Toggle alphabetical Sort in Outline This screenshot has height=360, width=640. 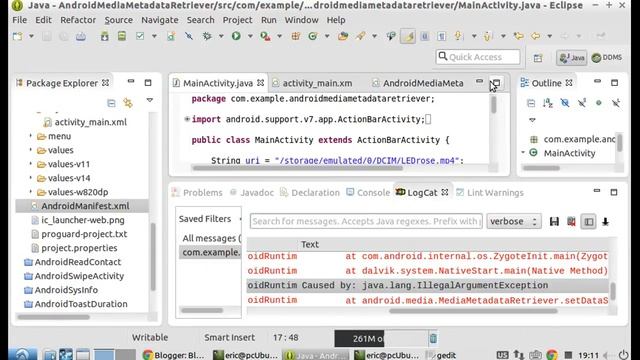click(x=548, y=103)
